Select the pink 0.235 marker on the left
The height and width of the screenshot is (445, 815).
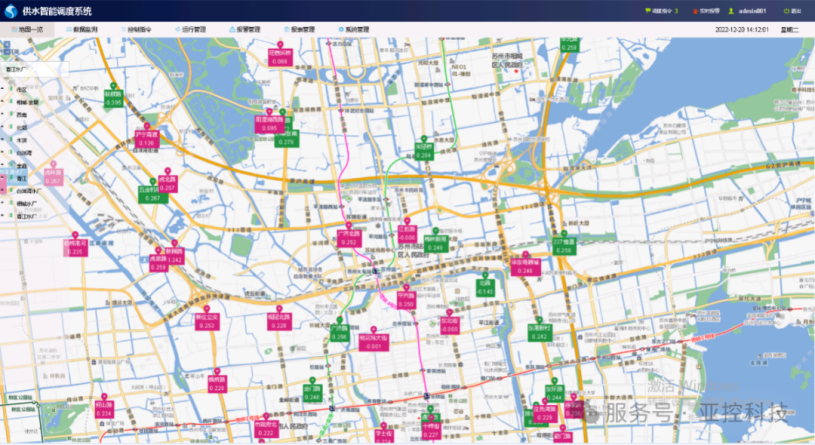click(x=75, y=247)
